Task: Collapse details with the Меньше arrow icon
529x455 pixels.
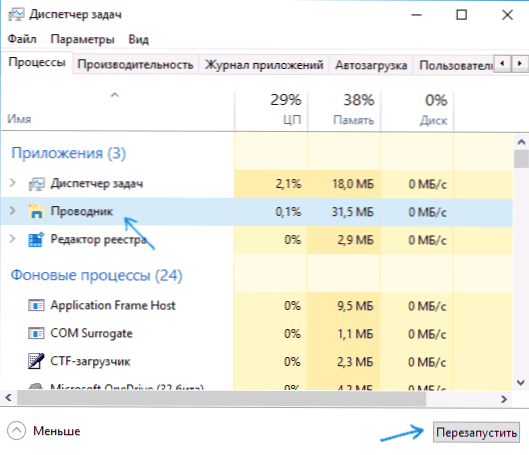Action: 16,431
